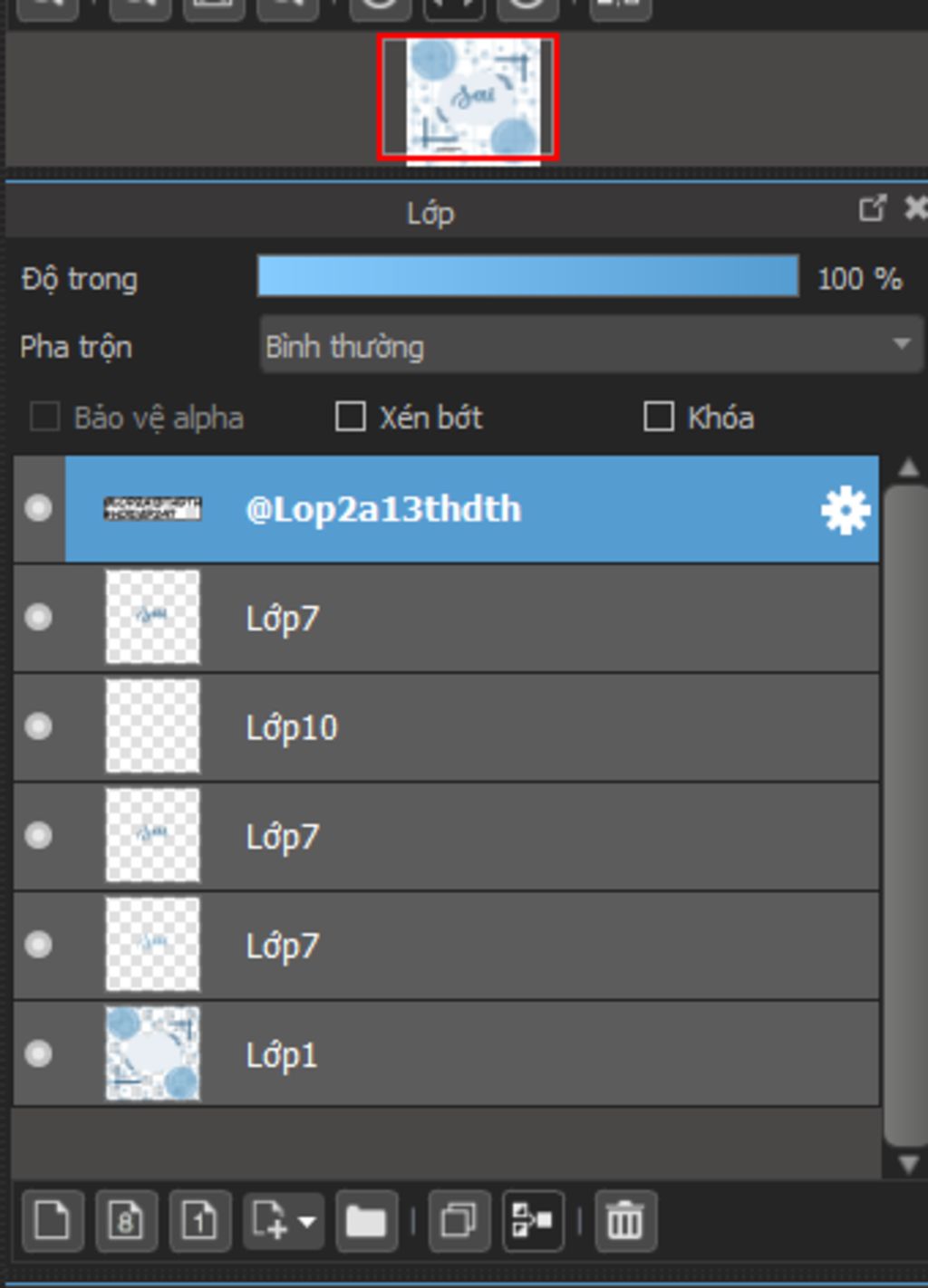Open settings gear of @Lop2a13thdth layer
Image resolution: width=928 pixels, height=1288 pixels.
(x=845, y=510)
